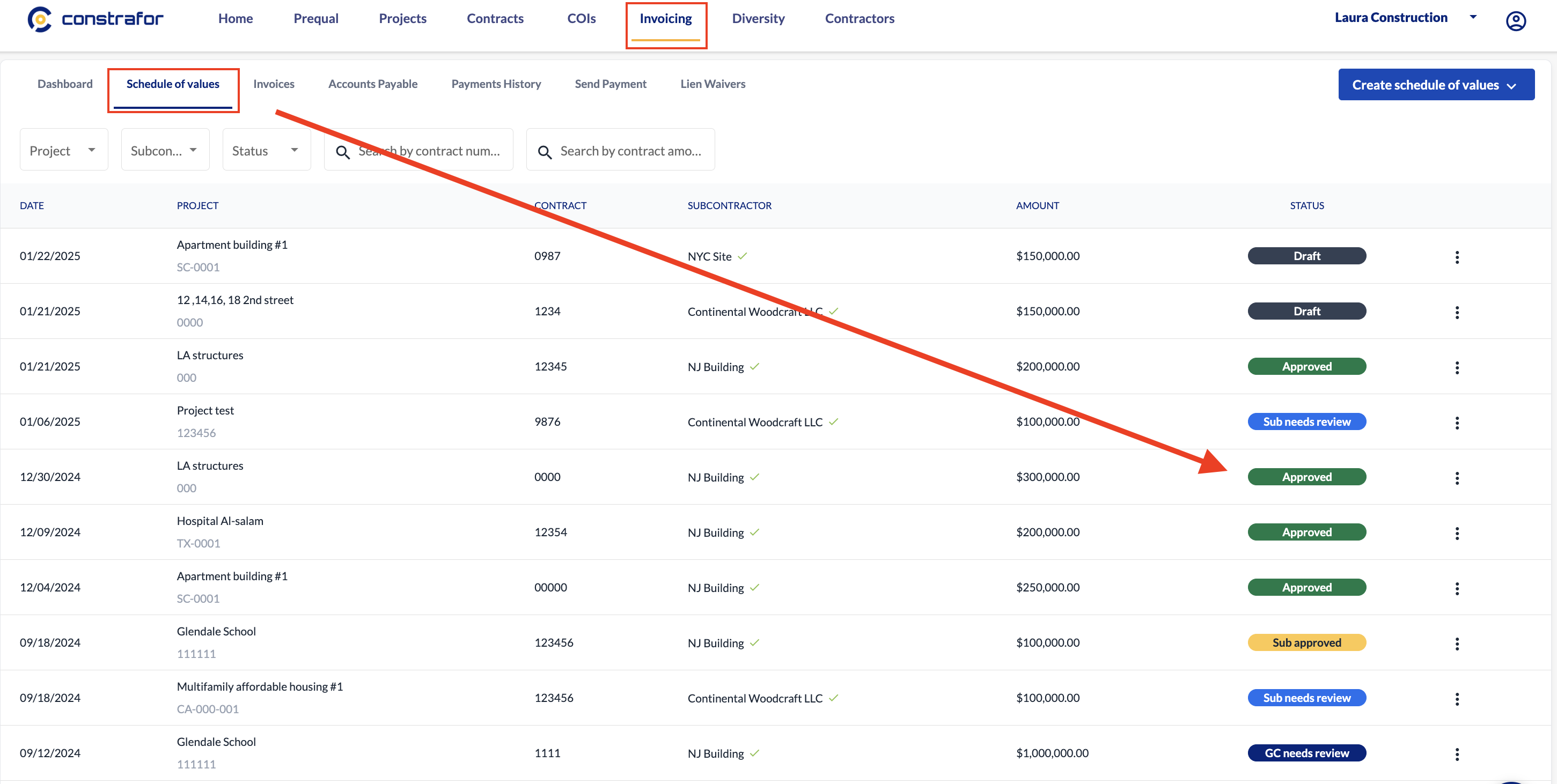Click project code CA-000-001
The image size is (1557, 784).
point(208,709)
